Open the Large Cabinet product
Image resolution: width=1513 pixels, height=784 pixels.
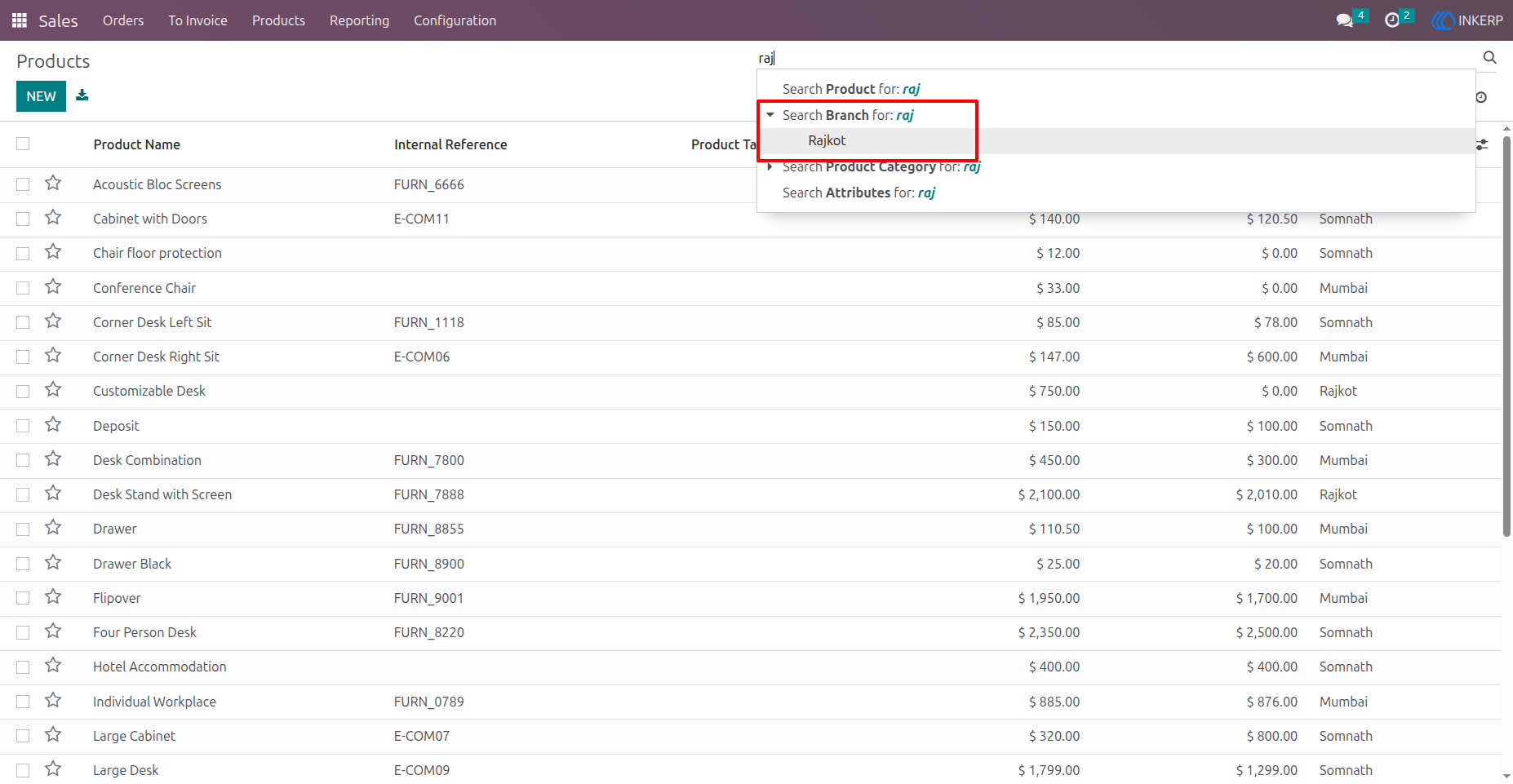pos(134,736)
